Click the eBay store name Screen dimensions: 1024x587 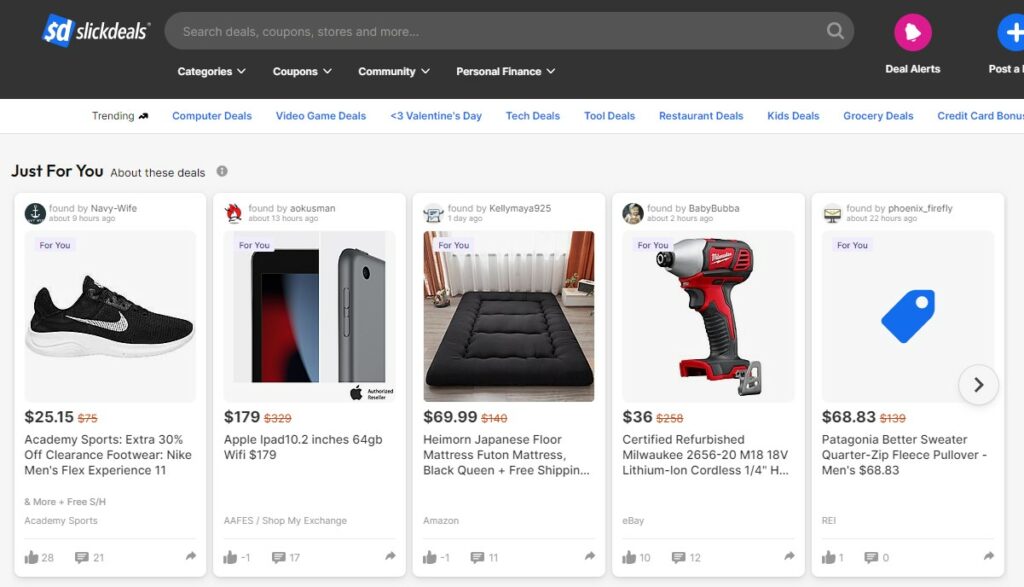(633, 520)
